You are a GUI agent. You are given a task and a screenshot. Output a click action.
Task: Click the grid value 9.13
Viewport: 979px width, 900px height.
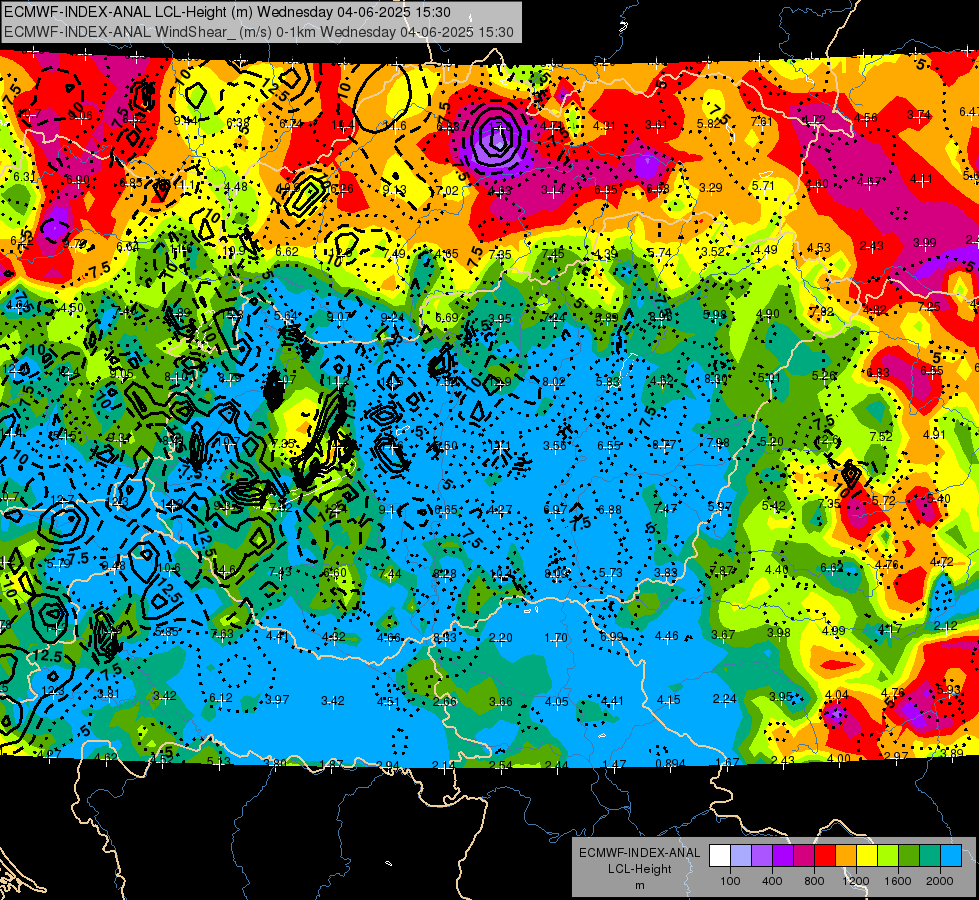tap(394, 190)
